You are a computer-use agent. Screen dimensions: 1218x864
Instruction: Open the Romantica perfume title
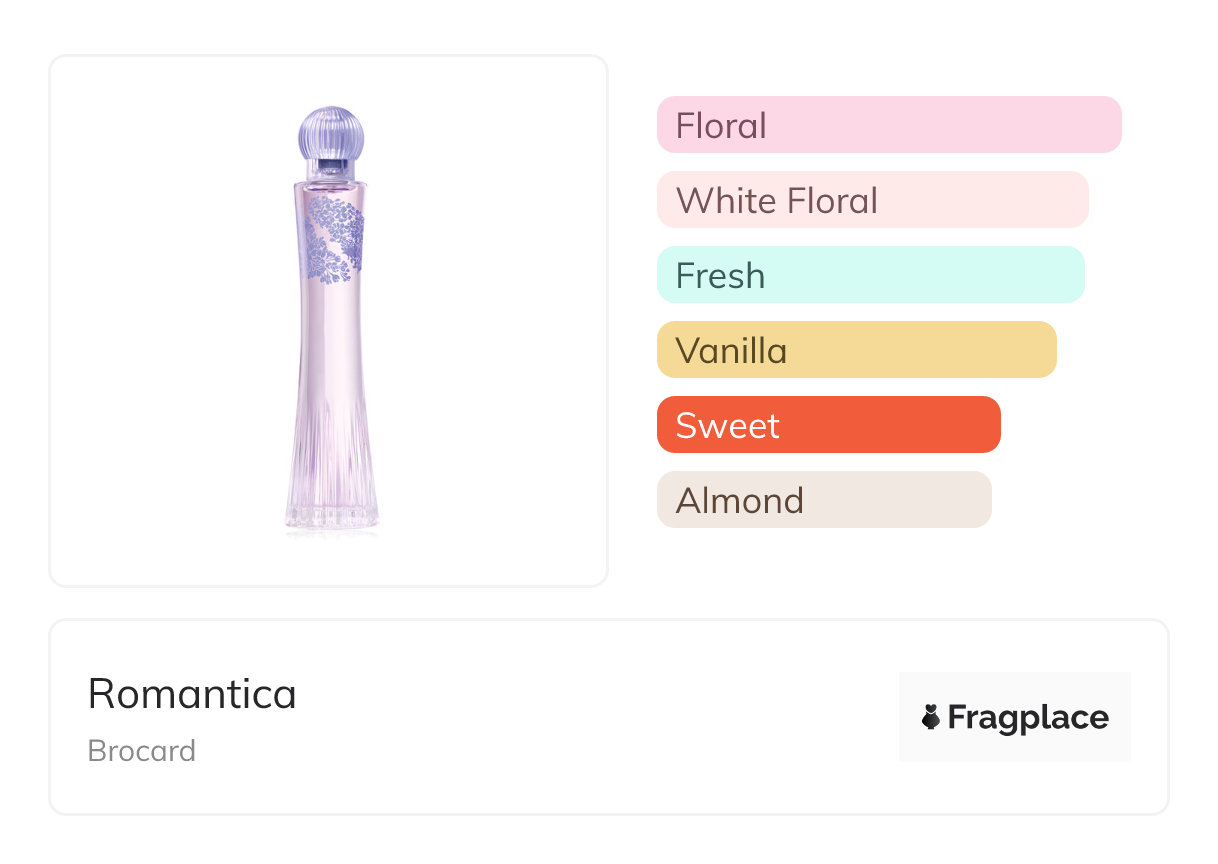click(192, 694)
